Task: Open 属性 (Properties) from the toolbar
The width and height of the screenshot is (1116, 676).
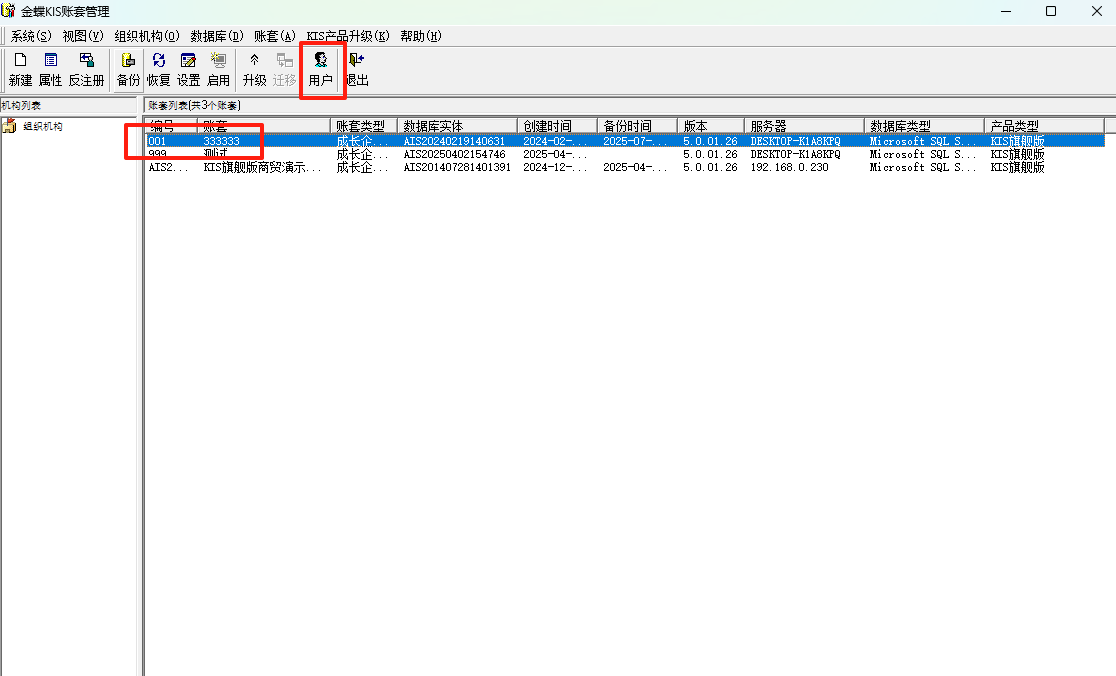Action: (x=50, y=69)
